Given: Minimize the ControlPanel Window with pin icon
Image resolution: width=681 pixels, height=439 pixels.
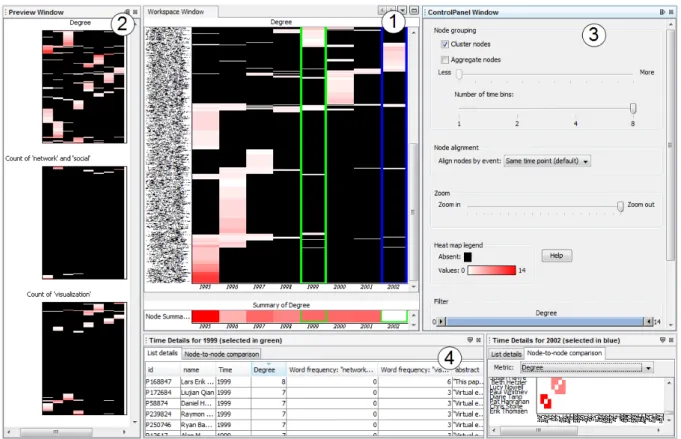Looking at the screenshot, I should (x=662, y=12).
